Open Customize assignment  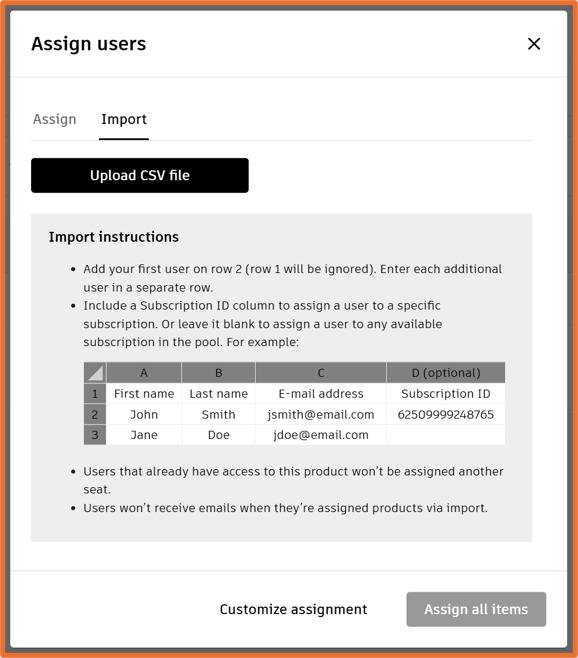pyautogui.click(x=293, y=609)
